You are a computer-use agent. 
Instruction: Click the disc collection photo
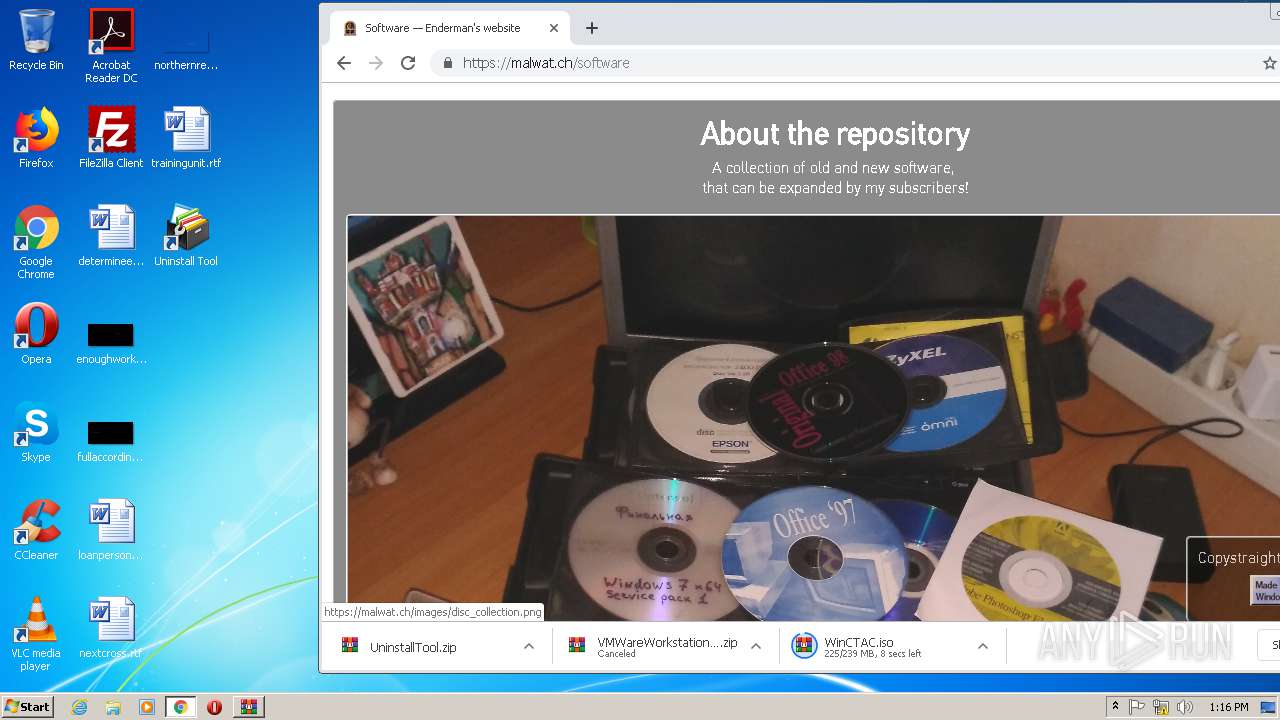click(x=813, y=418)
